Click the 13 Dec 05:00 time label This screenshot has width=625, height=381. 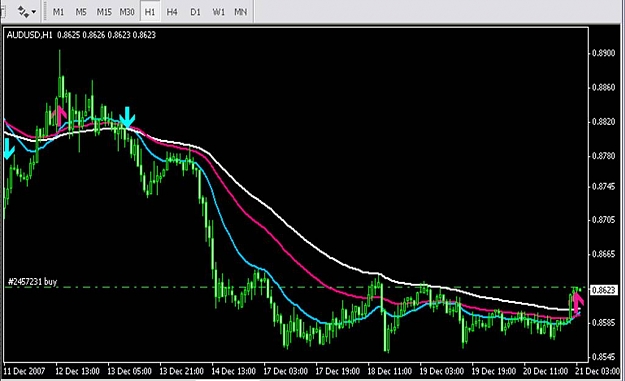click(130, 371)
